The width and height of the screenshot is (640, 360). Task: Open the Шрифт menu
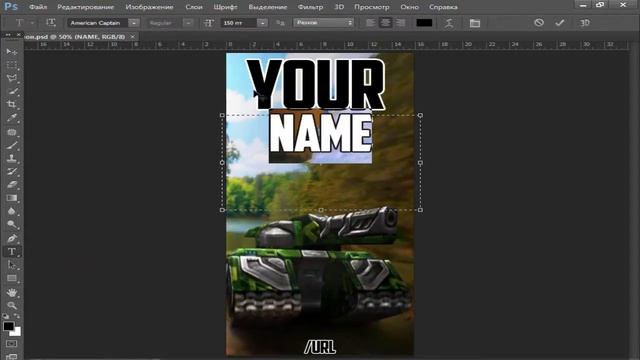225,7
